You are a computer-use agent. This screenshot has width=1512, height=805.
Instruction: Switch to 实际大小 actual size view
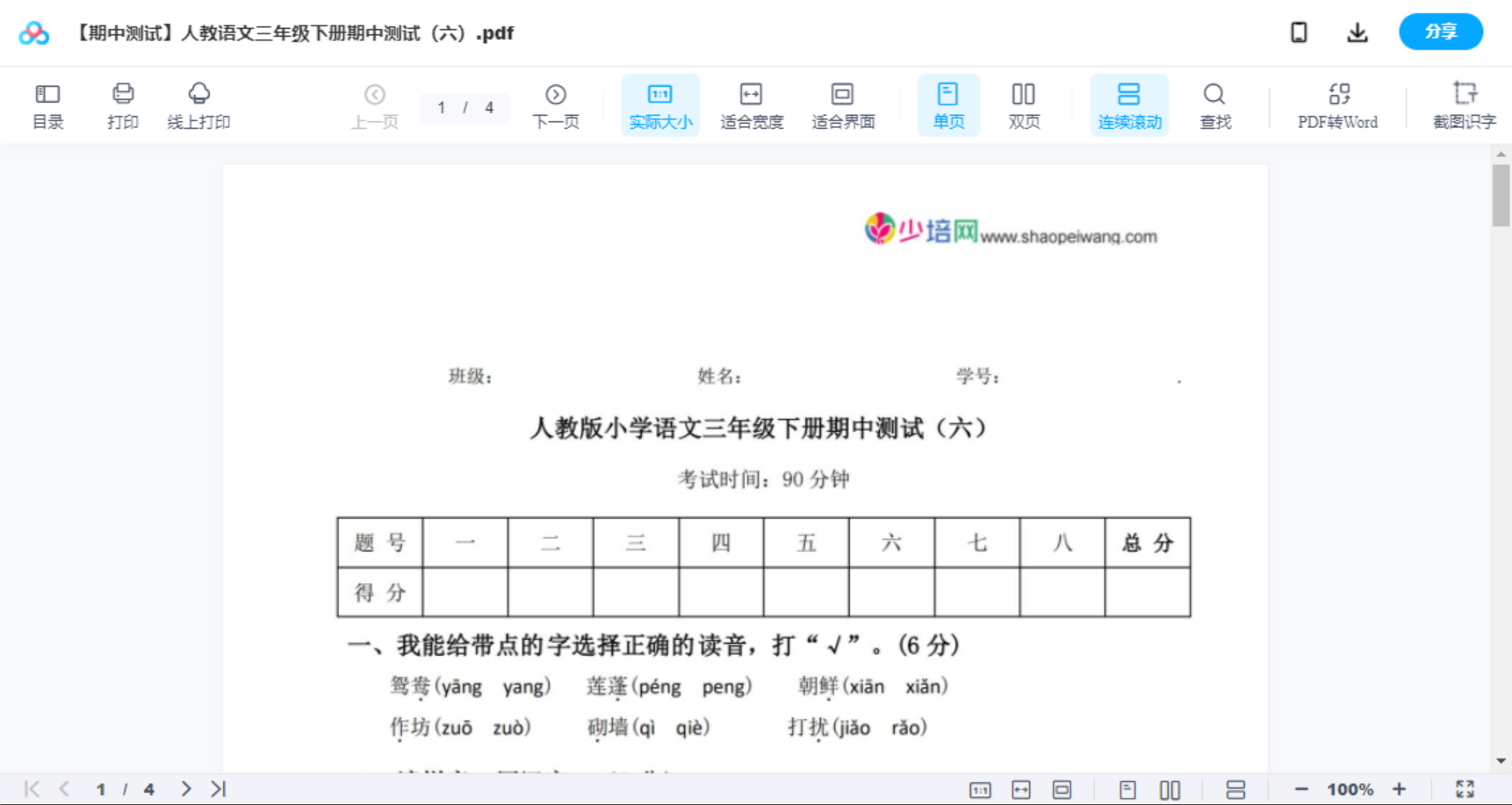(659, 104)
